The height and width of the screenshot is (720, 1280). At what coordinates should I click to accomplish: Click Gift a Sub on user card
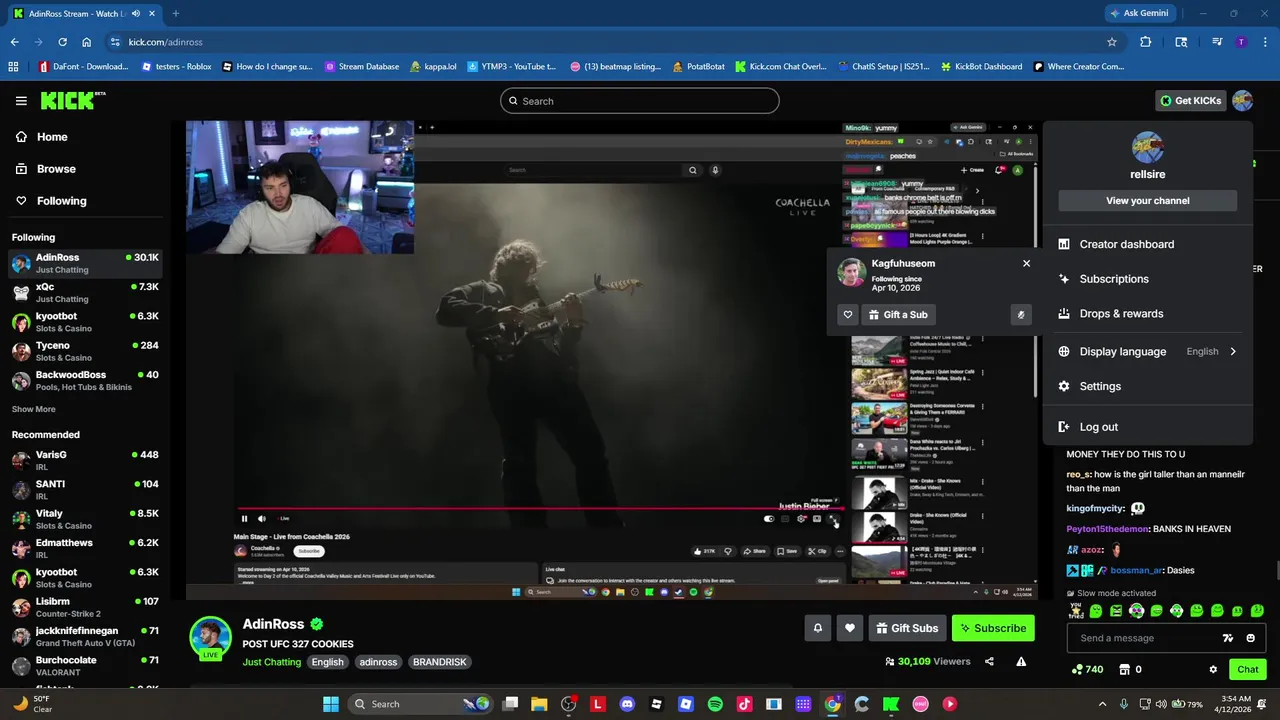pos(898,315)
